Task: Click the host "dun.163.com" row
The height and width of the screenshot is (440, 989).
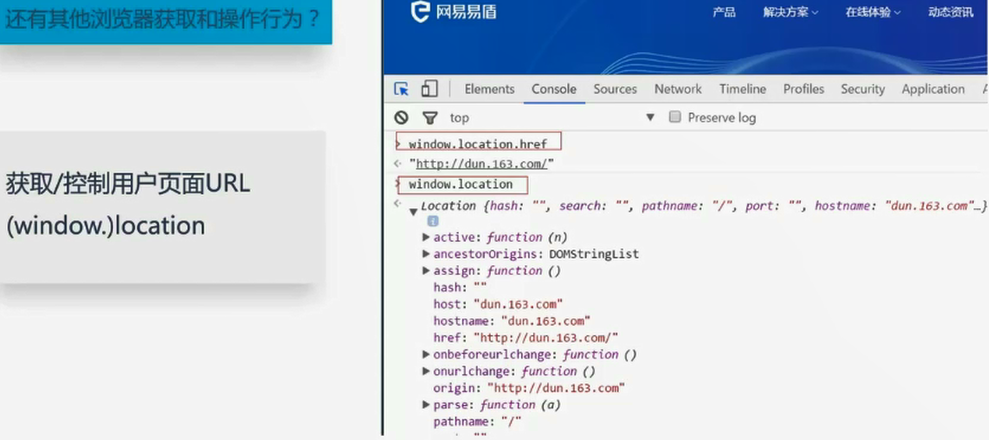Action: coord(498,304)
